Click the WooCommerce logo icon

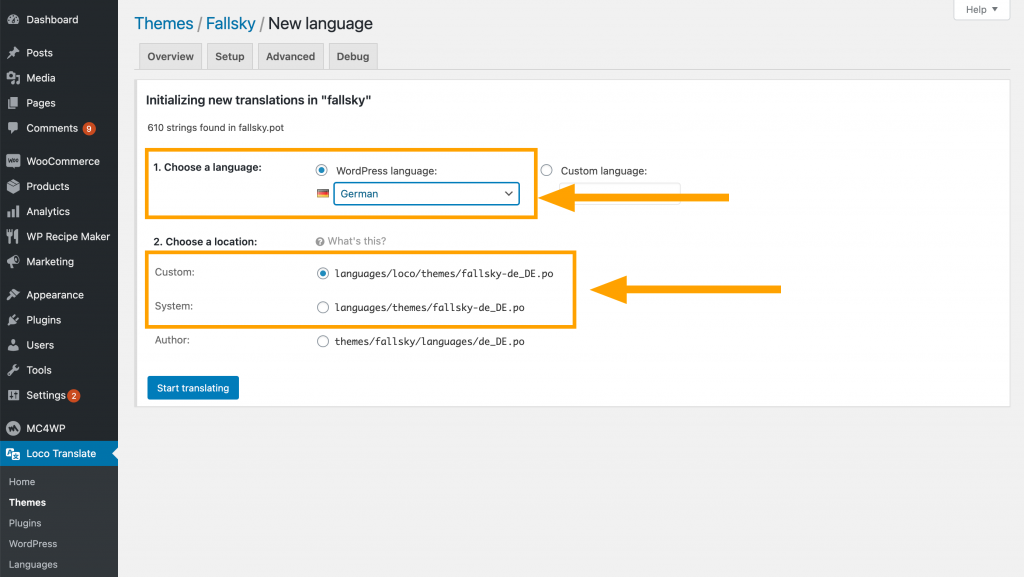[x=13, y=161]
